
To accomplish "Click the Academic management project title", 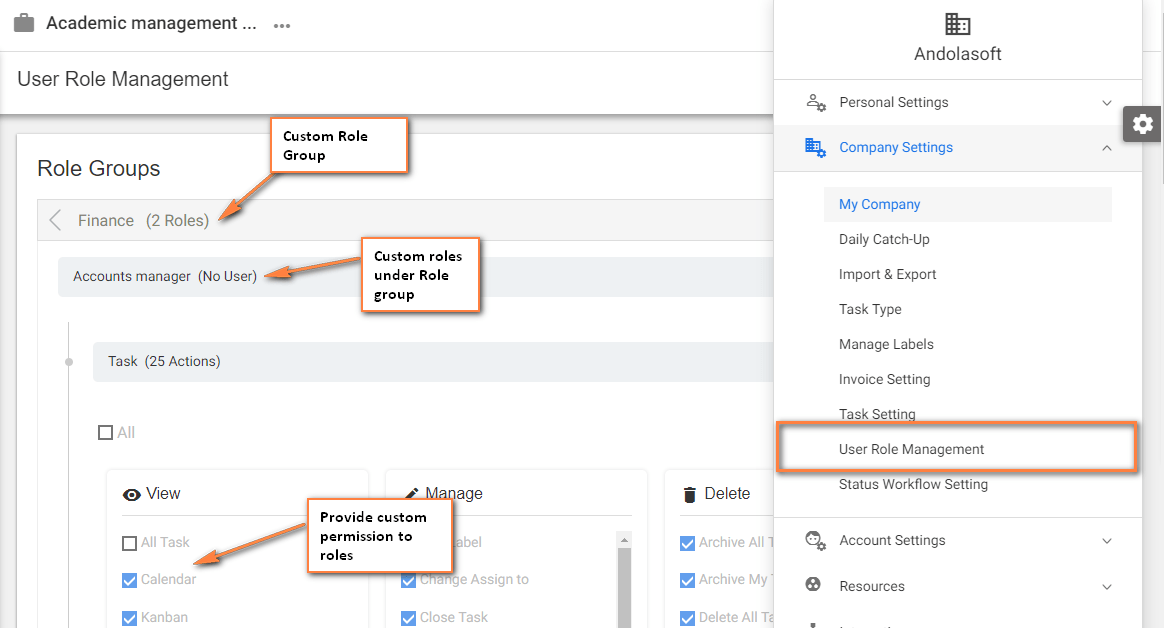I will coord(151,23).
